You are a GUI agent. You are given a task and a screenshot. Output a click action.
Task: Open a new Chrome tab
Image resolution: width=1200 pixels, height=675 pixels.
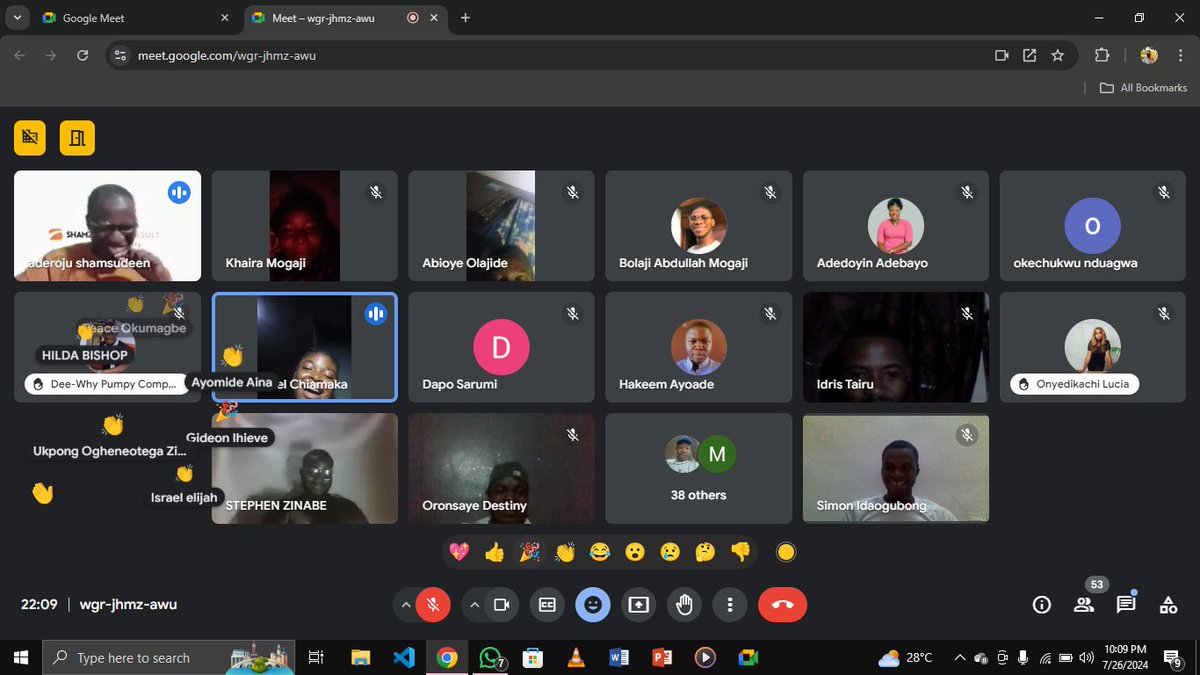466,17
